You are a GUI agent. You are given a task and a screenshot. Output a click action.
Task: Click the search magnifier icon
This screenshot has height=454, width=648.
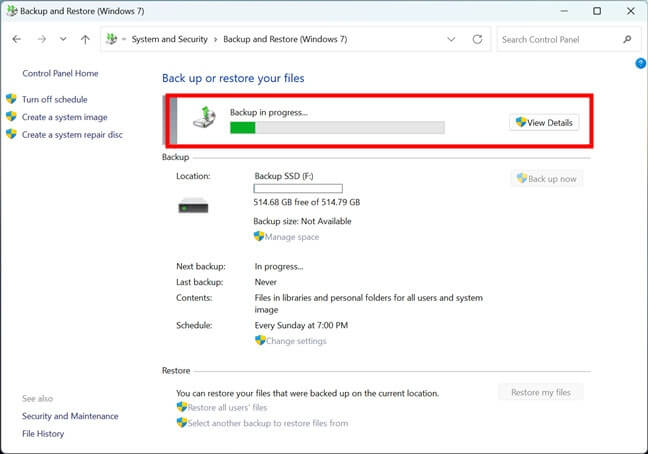click(627, 39)
